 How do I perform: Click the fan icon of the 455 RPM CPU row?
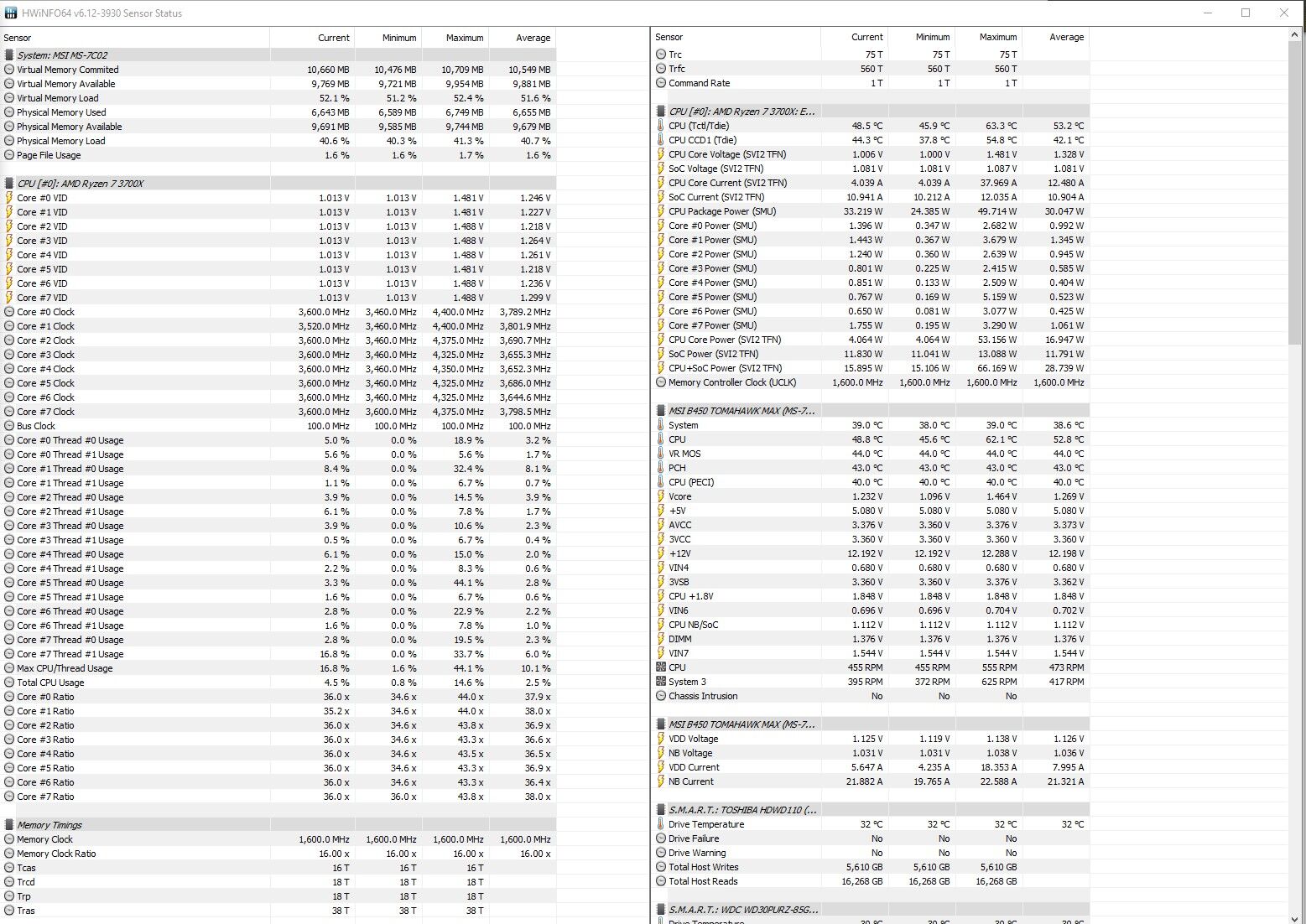[x=661, y=667]
